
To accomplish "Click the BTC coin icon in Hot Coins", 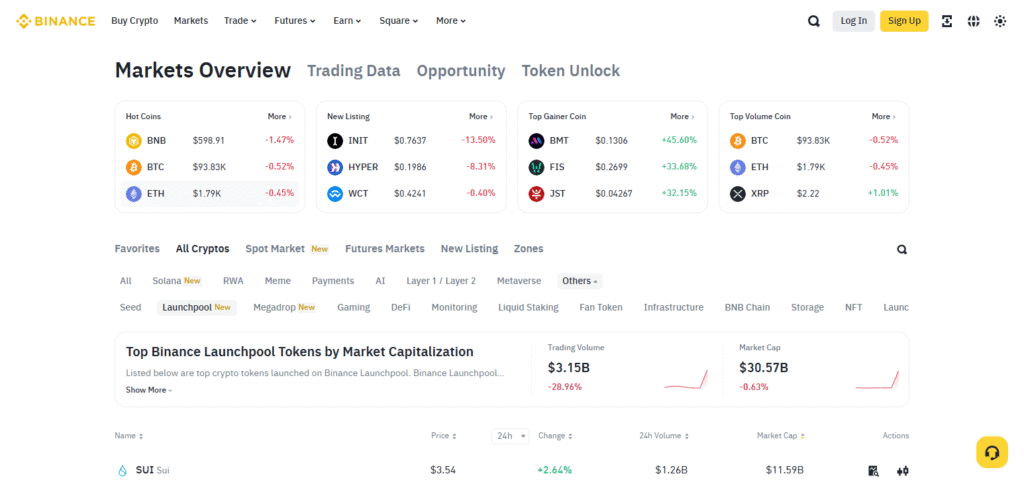I will 133,167.
